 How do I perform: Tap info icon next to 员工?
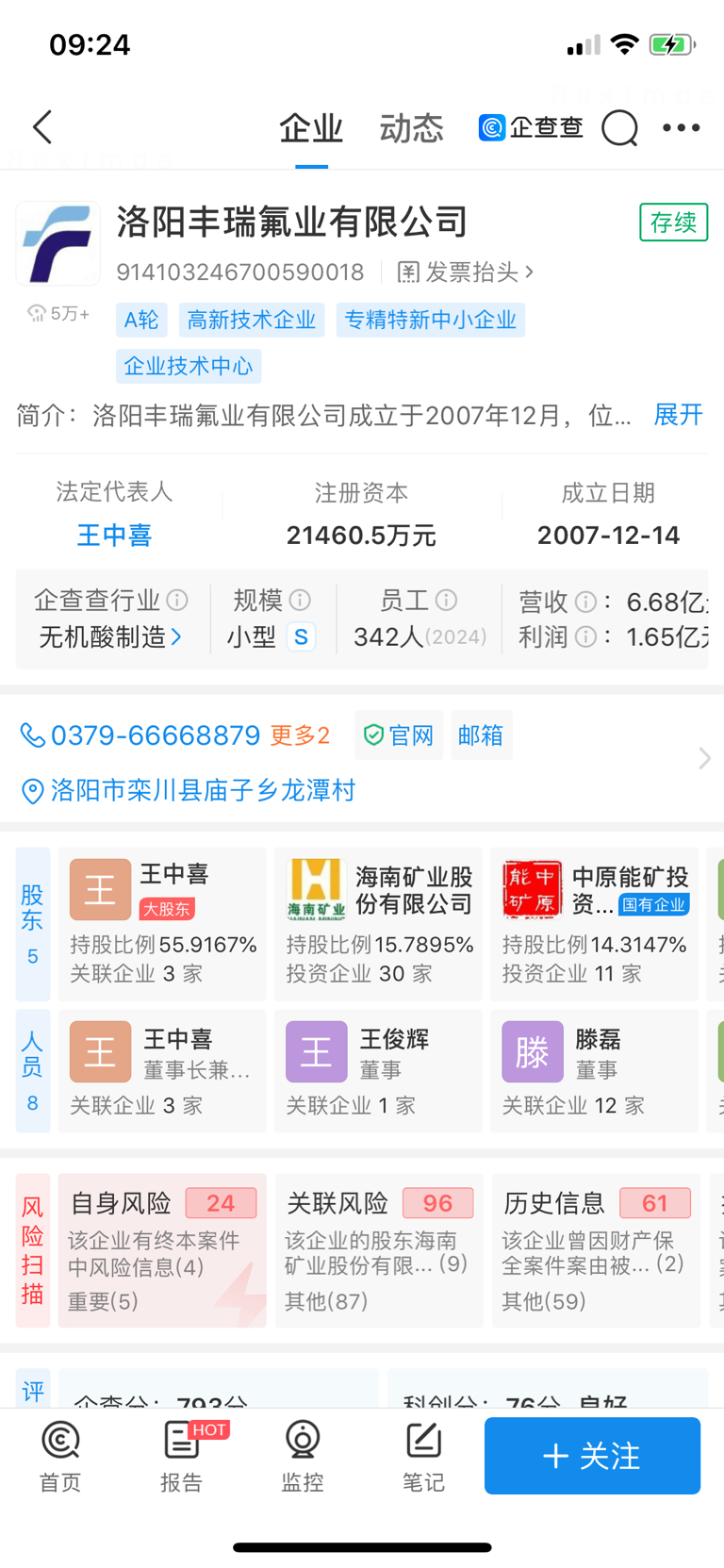point(447,600)
